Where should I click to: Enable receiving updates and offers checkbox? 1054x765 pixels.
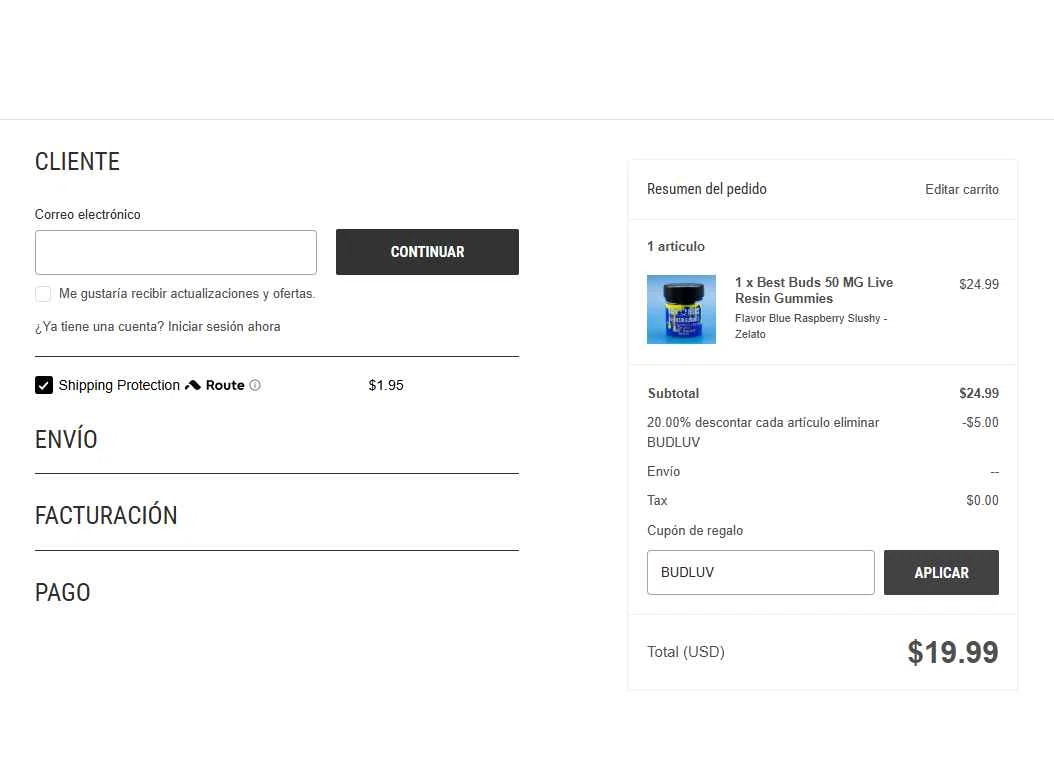click(x=43, y=294)
